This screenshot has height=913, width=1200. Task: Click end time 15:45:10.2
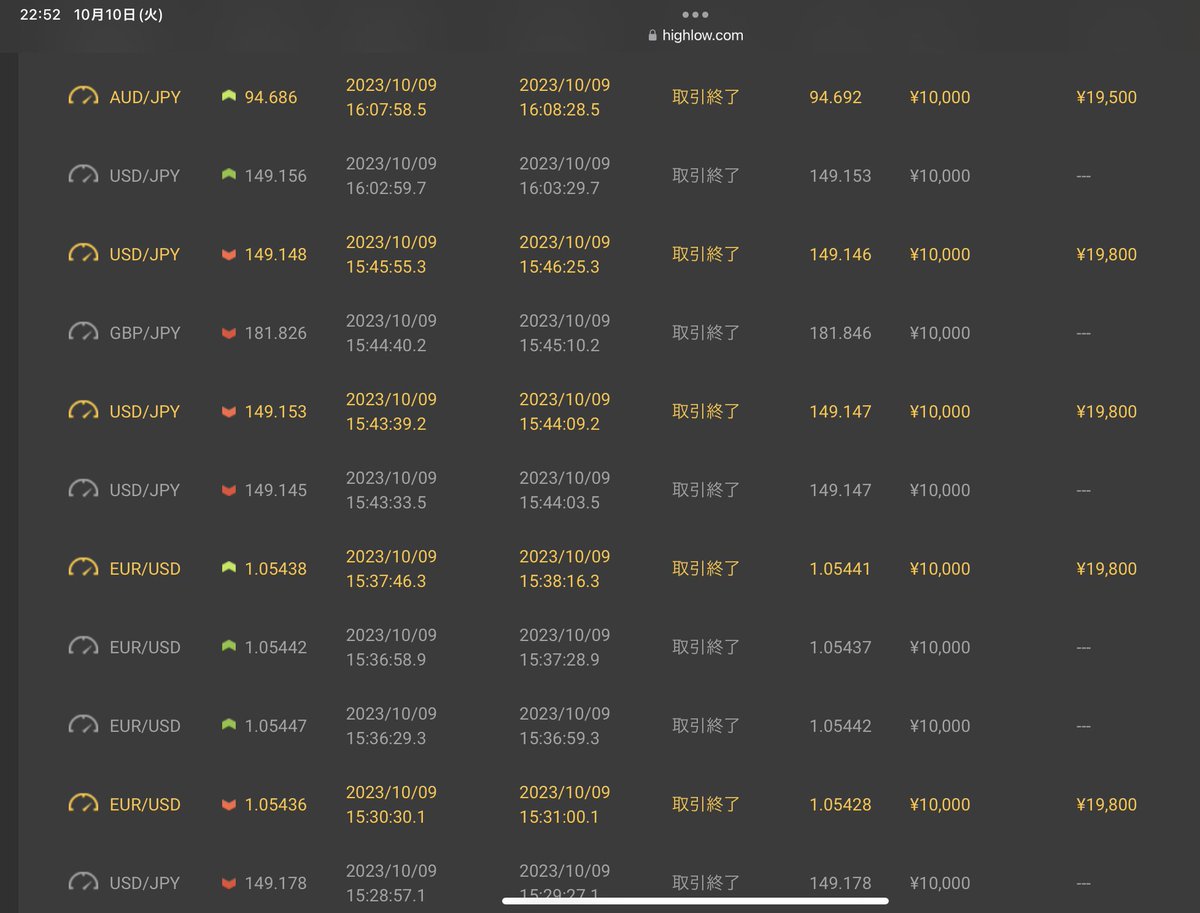point(560,345)
